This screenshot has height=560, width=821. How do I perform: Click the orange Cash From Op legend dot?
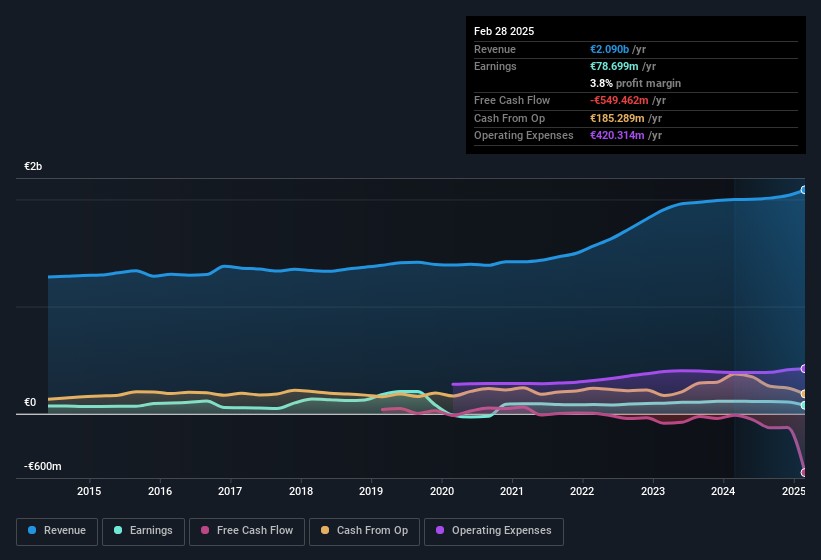click(326, 531)
